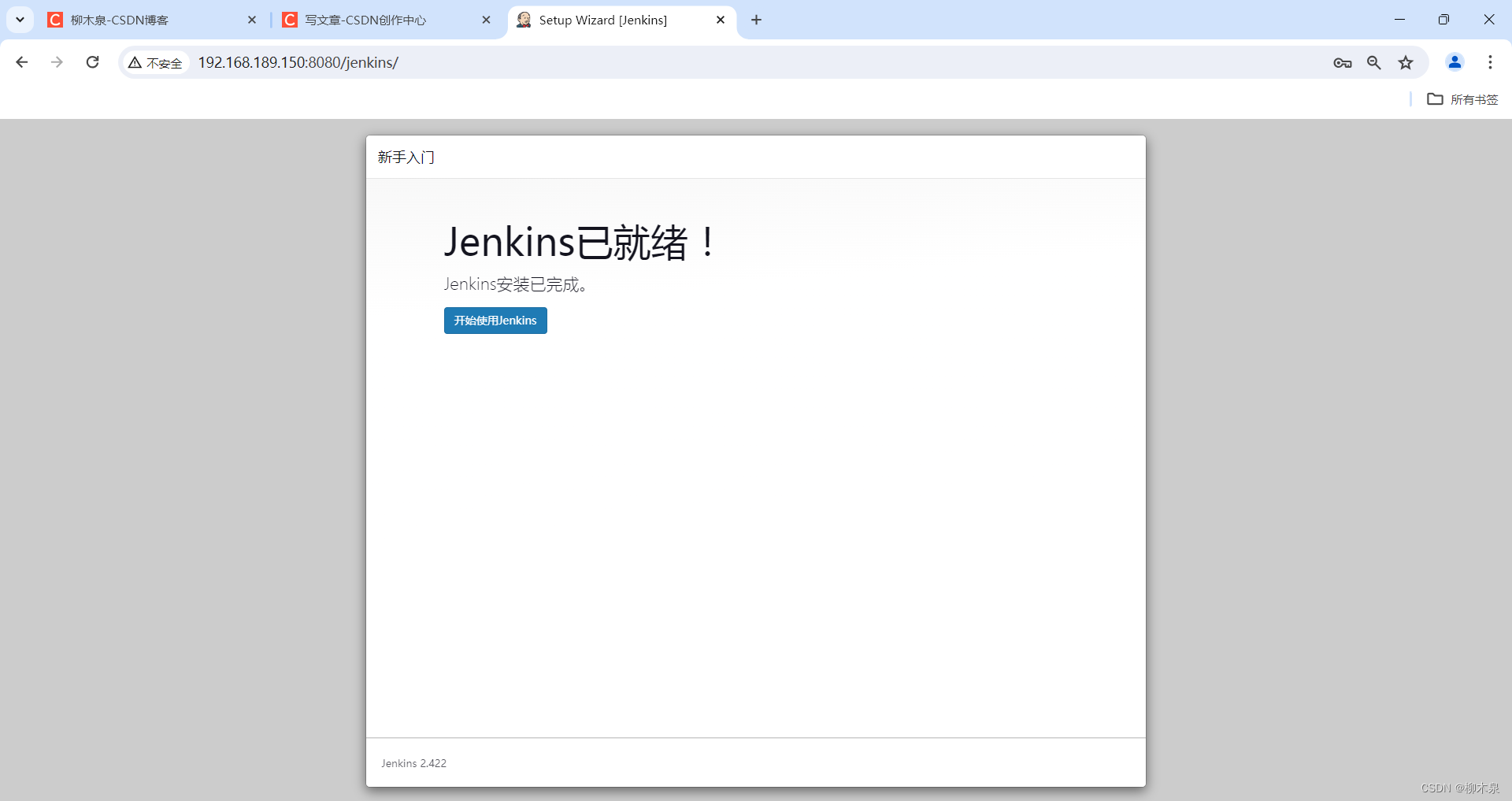The image size is (1512, 801).
Task: Go forward to the next page
Action: (57, 62)
